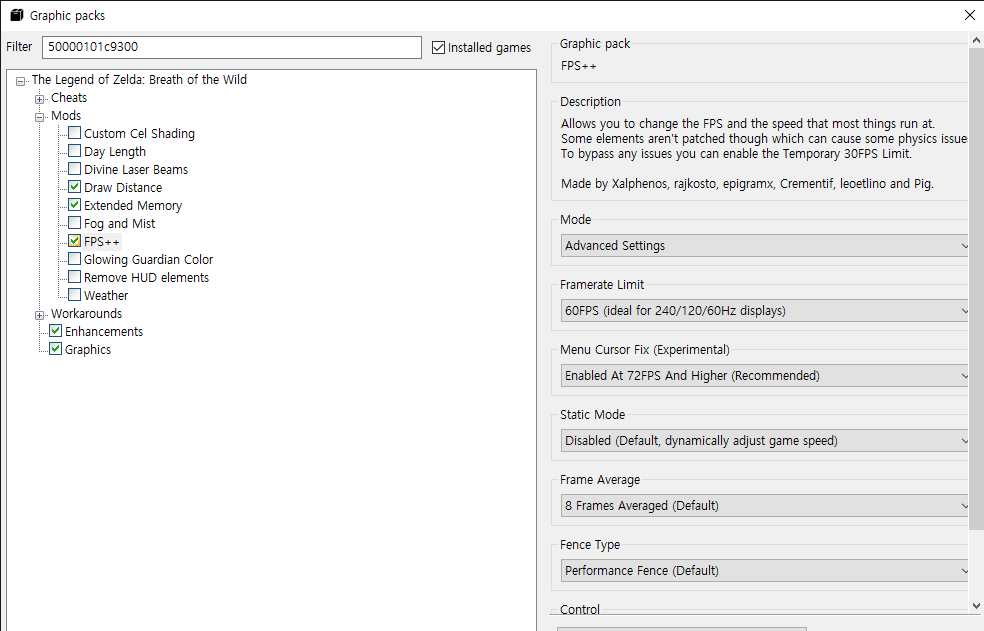Click the right panel vertical scrollbar thumb
This screenshot has height=631, width=984.
pyautogui.click(x=976, y=288)
